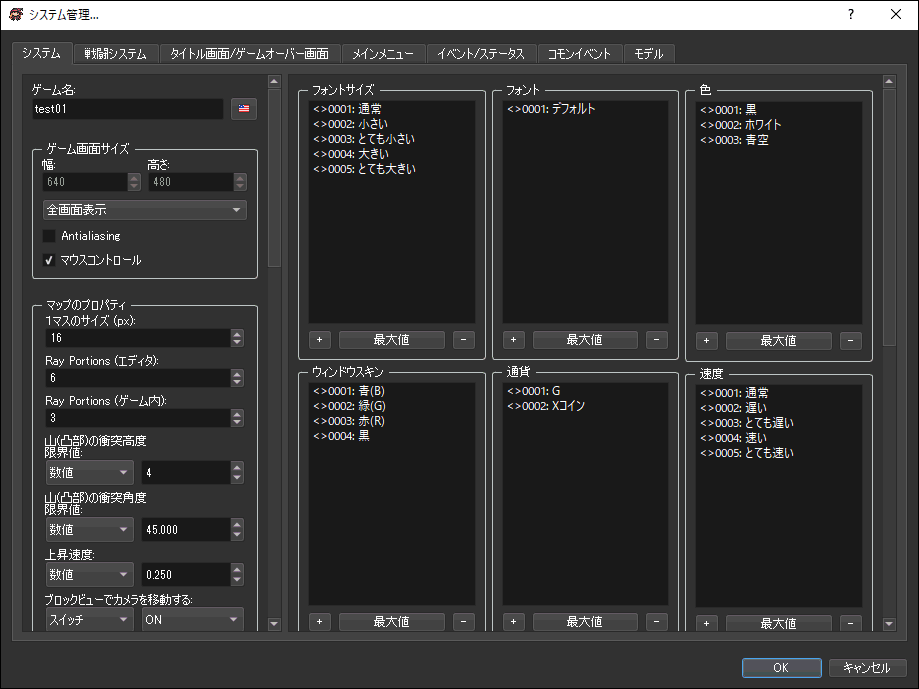Click the キャンセル button
The image size is (919, 689).
click(867, 667)
